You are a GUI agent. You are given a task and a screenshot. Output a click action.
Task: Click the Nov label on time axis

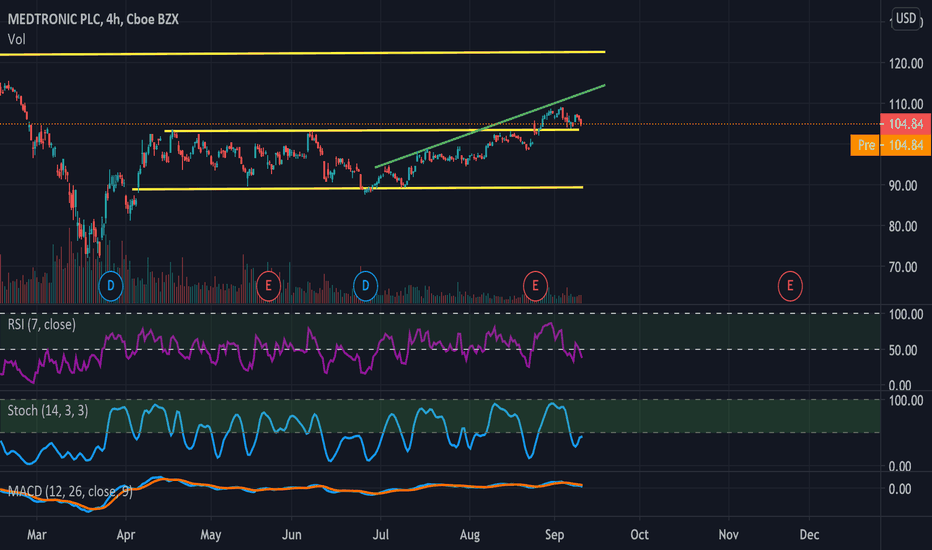pos(728,535)
